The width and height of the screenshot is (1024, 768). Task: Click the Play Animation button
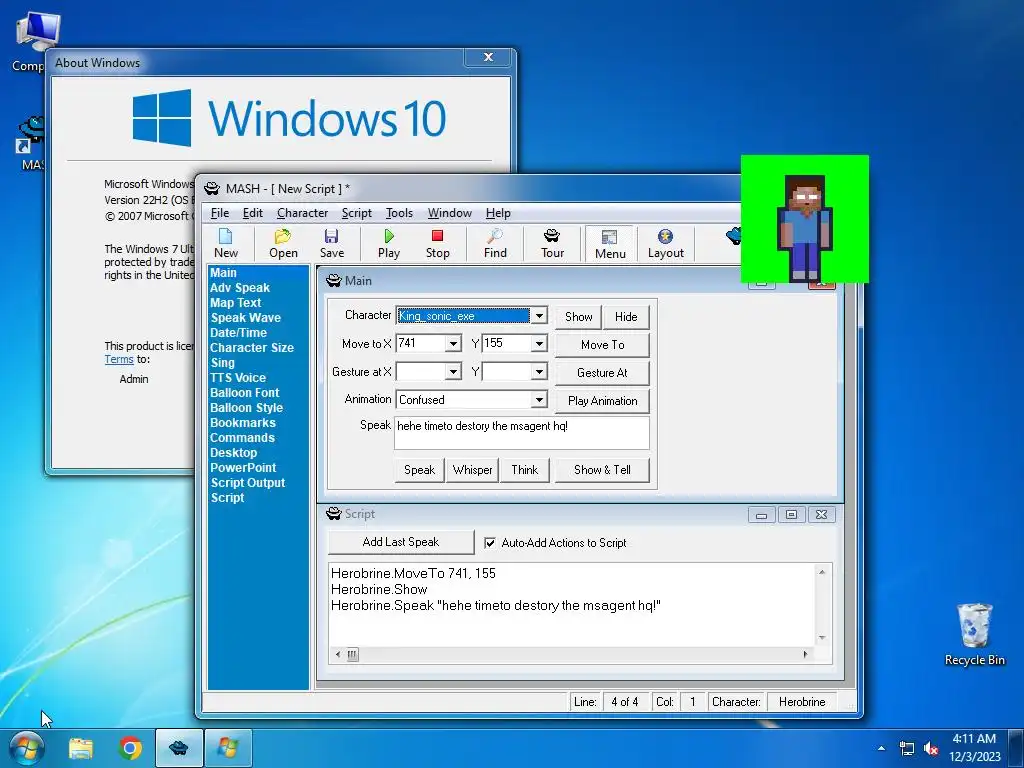[602, 401]
